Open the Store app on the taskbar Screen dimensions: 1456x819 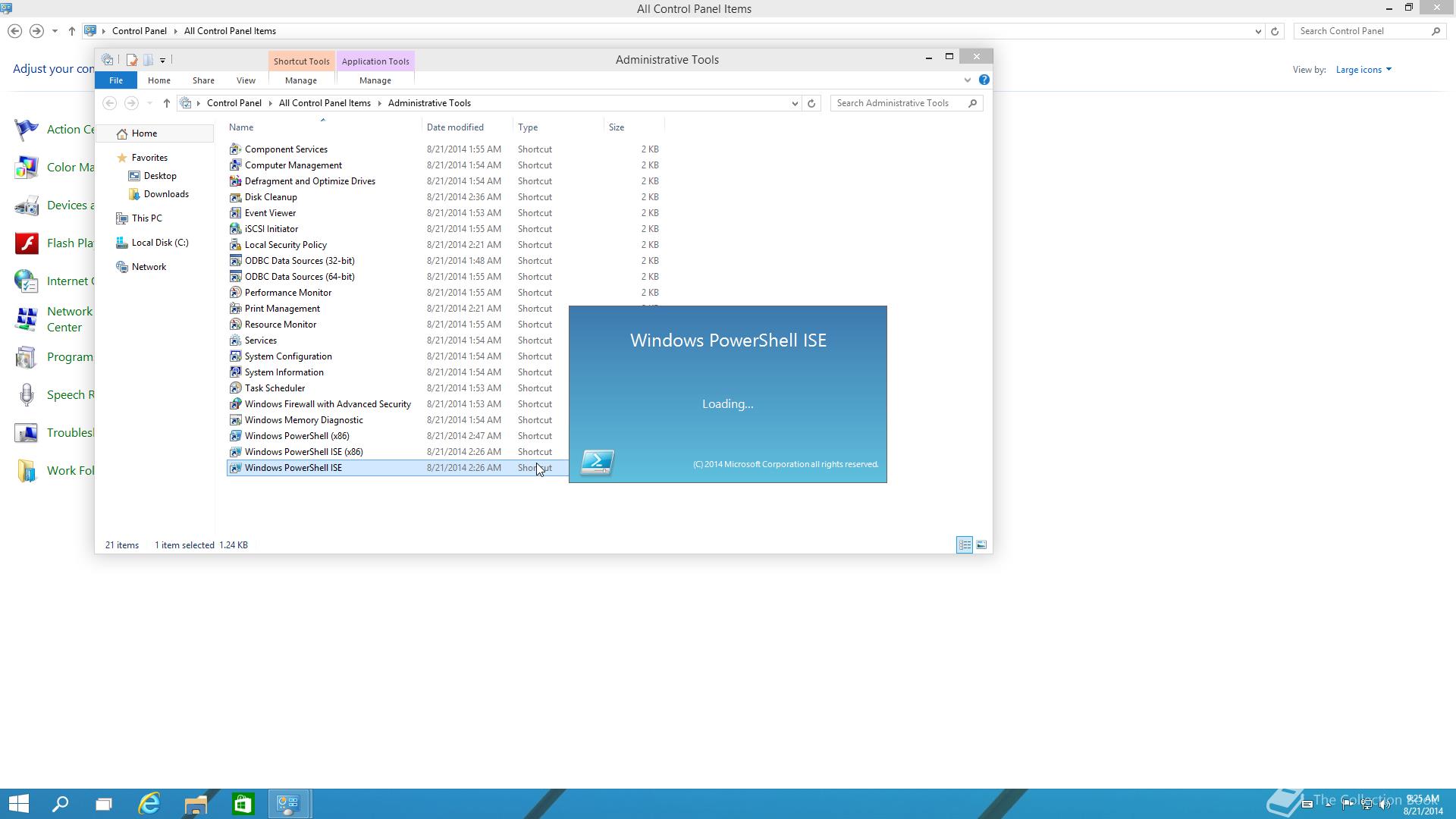coord(243,804)
